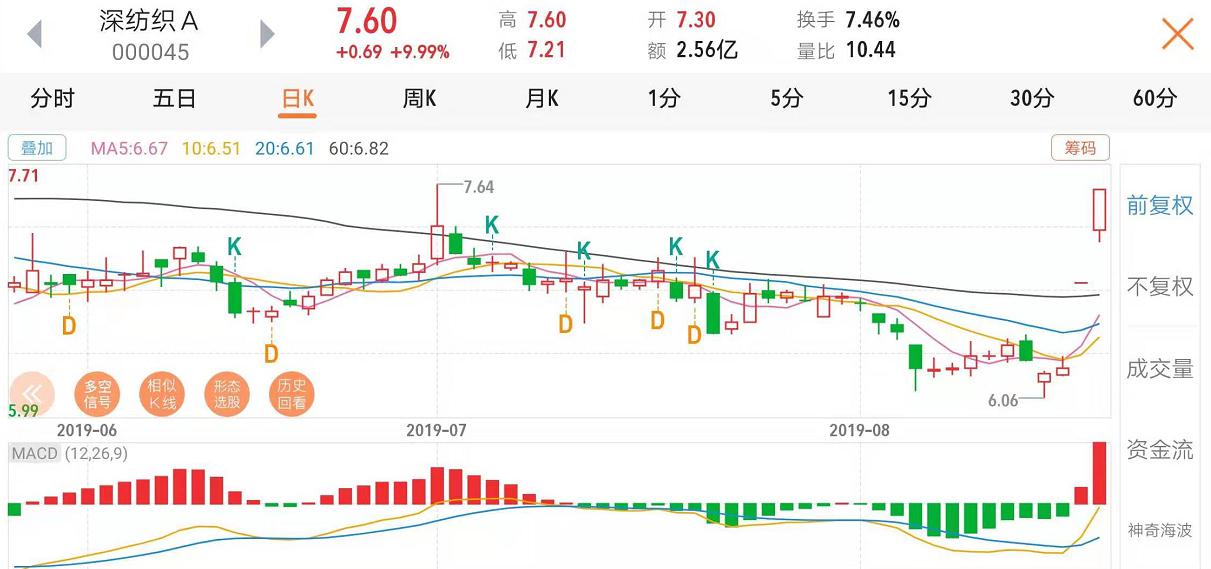
Task: Select the 日K daily candlestick tab
Action: pyautogui.click(x=298, y=98)
